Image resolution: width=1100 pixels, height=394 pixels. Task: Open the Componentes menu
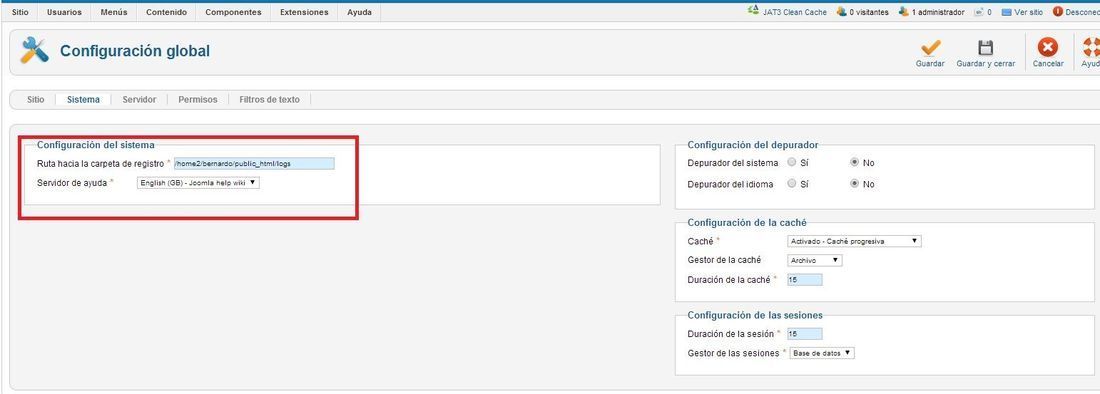point(233,13)
